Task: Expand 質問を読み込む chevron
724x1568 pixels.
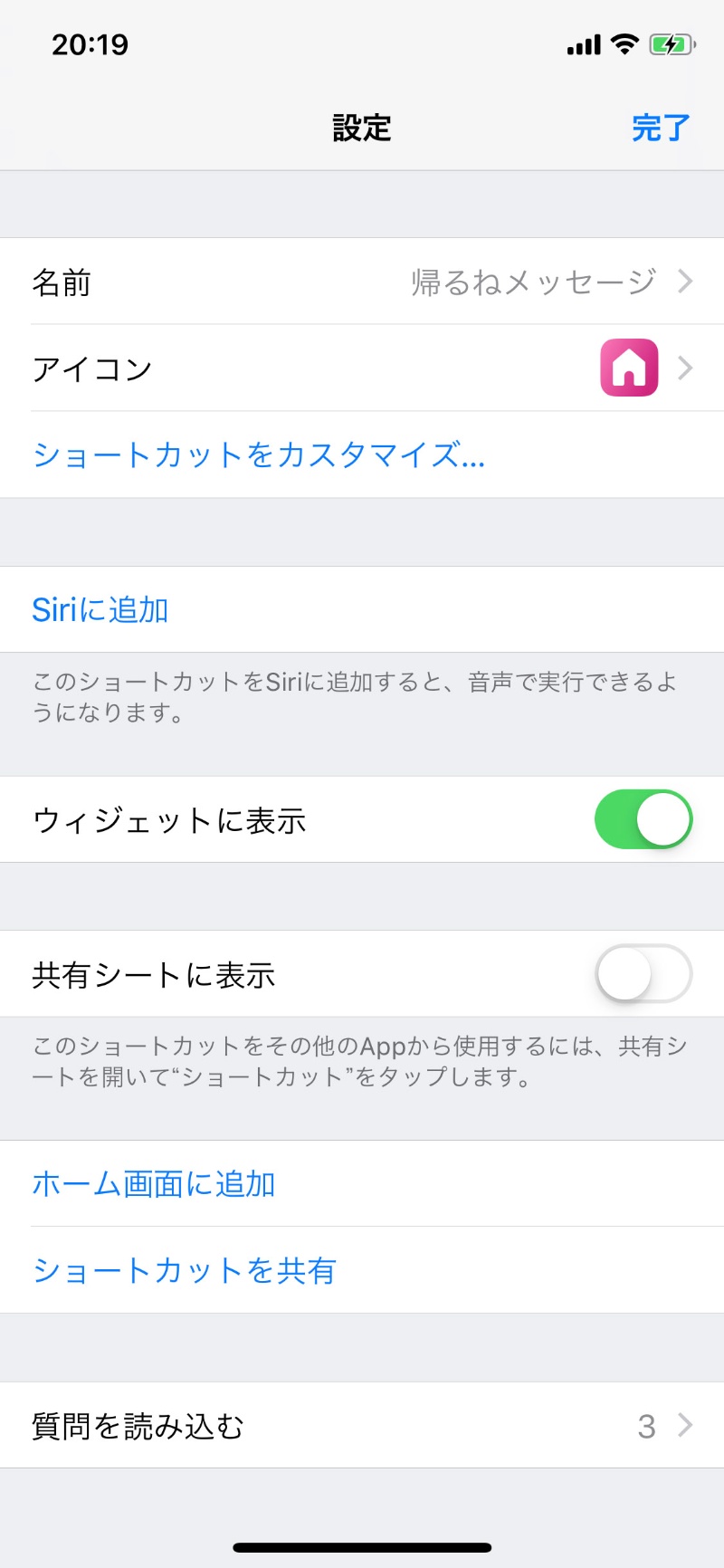Action: click(x=685, y=1425)
